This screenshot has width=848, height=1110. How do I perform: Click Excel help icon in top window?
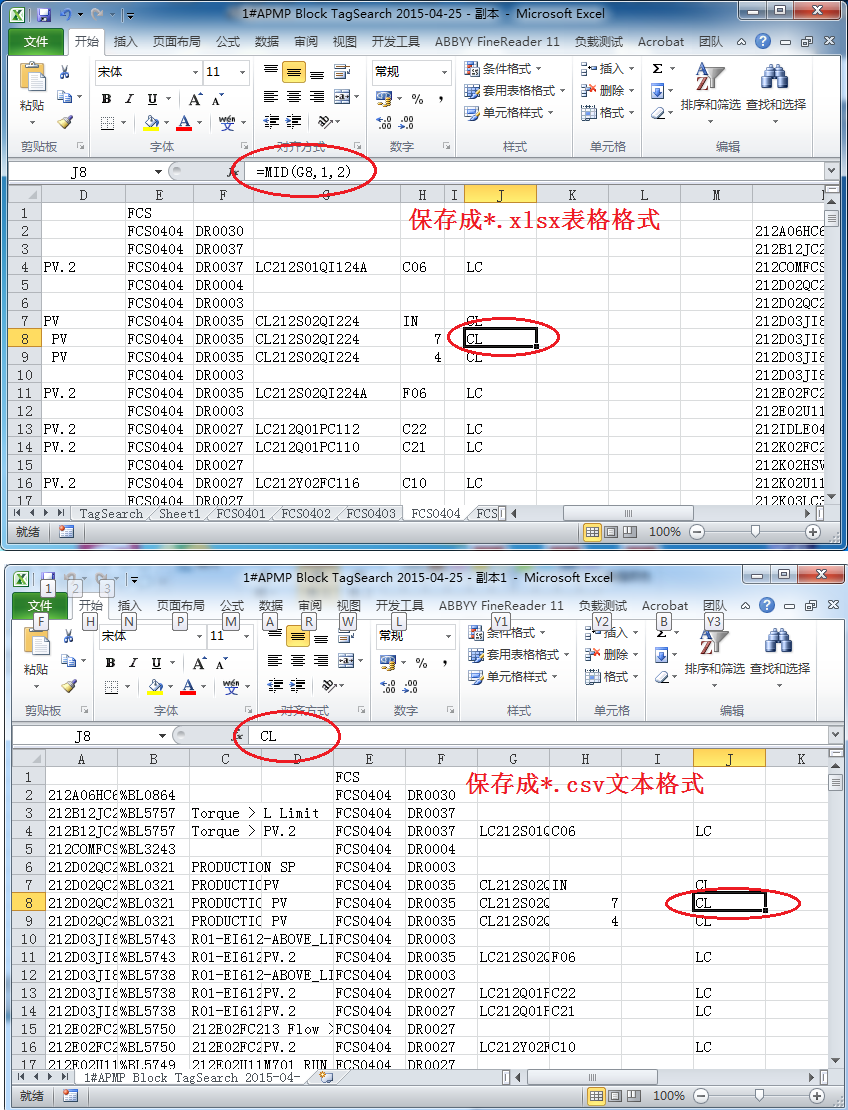coord(762,41)
